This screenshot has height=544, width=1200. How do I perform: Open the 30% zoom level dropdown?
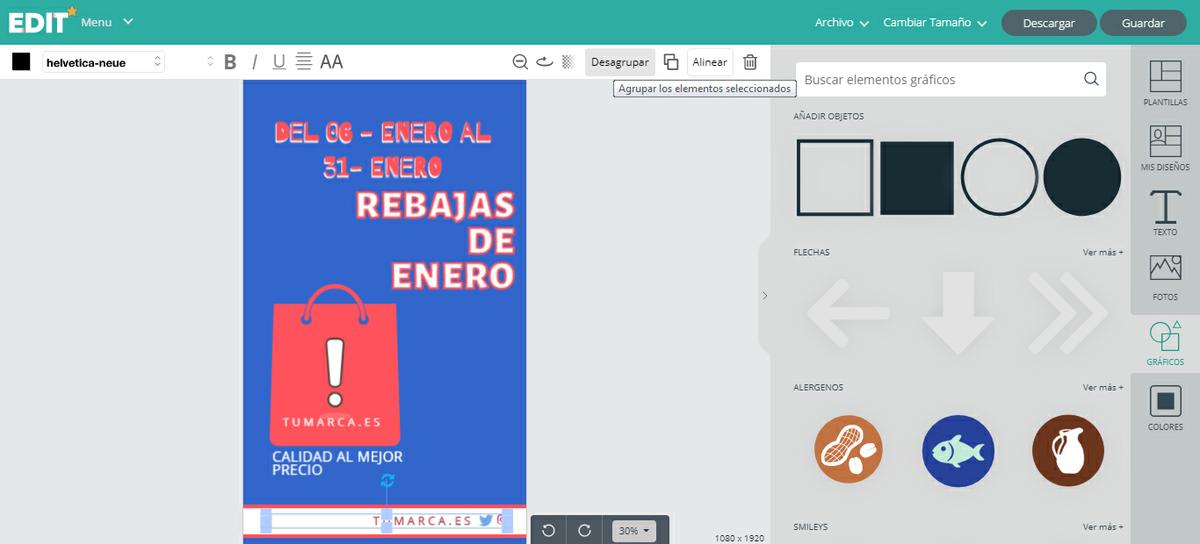tap(634, 531)
